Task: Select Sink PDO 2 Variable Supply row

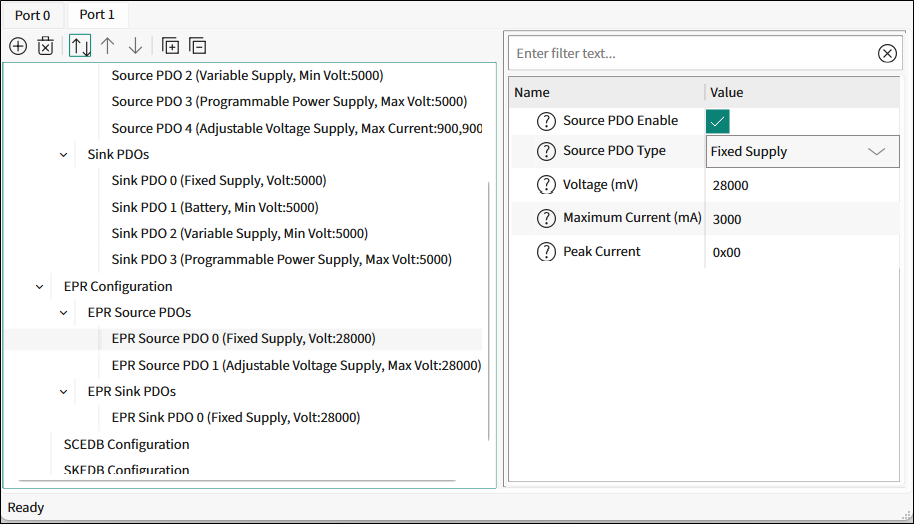Action: (240, 234)
